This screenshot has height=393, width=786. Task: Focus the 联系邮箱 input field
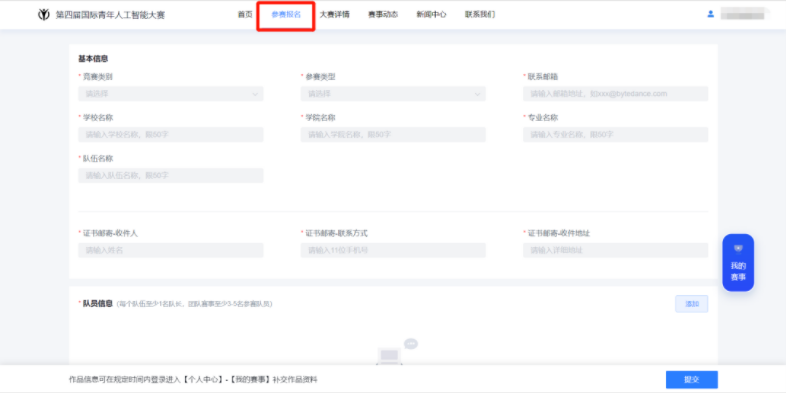(616, 94)
